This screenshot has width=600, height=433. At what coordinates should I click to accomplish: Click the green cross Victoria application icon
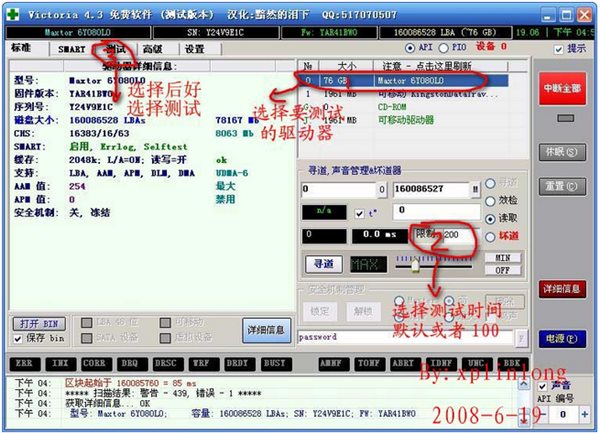(13, 15)
